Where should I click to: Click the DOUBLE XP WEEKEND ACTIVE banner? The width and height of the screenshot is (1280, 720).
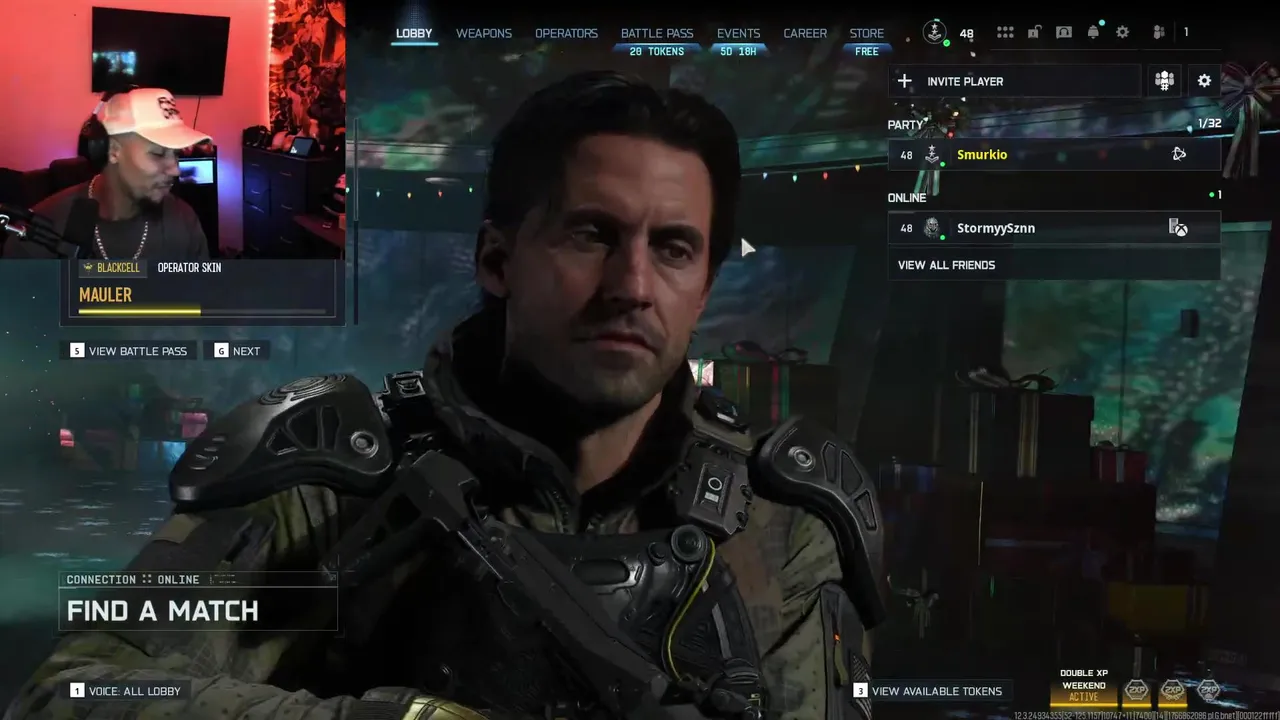(1084, 685)
